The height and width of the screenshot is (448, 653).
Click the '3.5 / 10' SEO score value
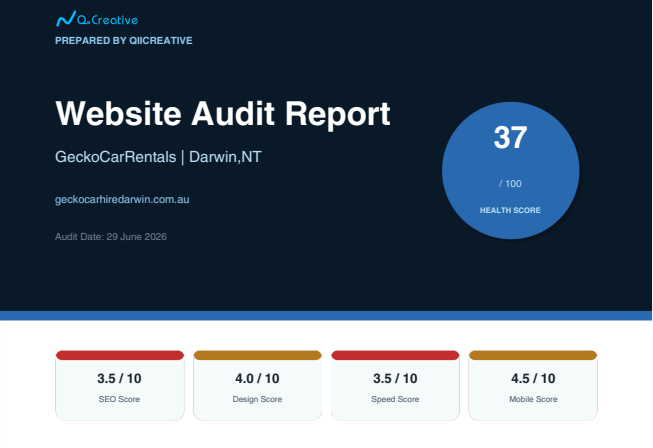click(x=119, y=378)
